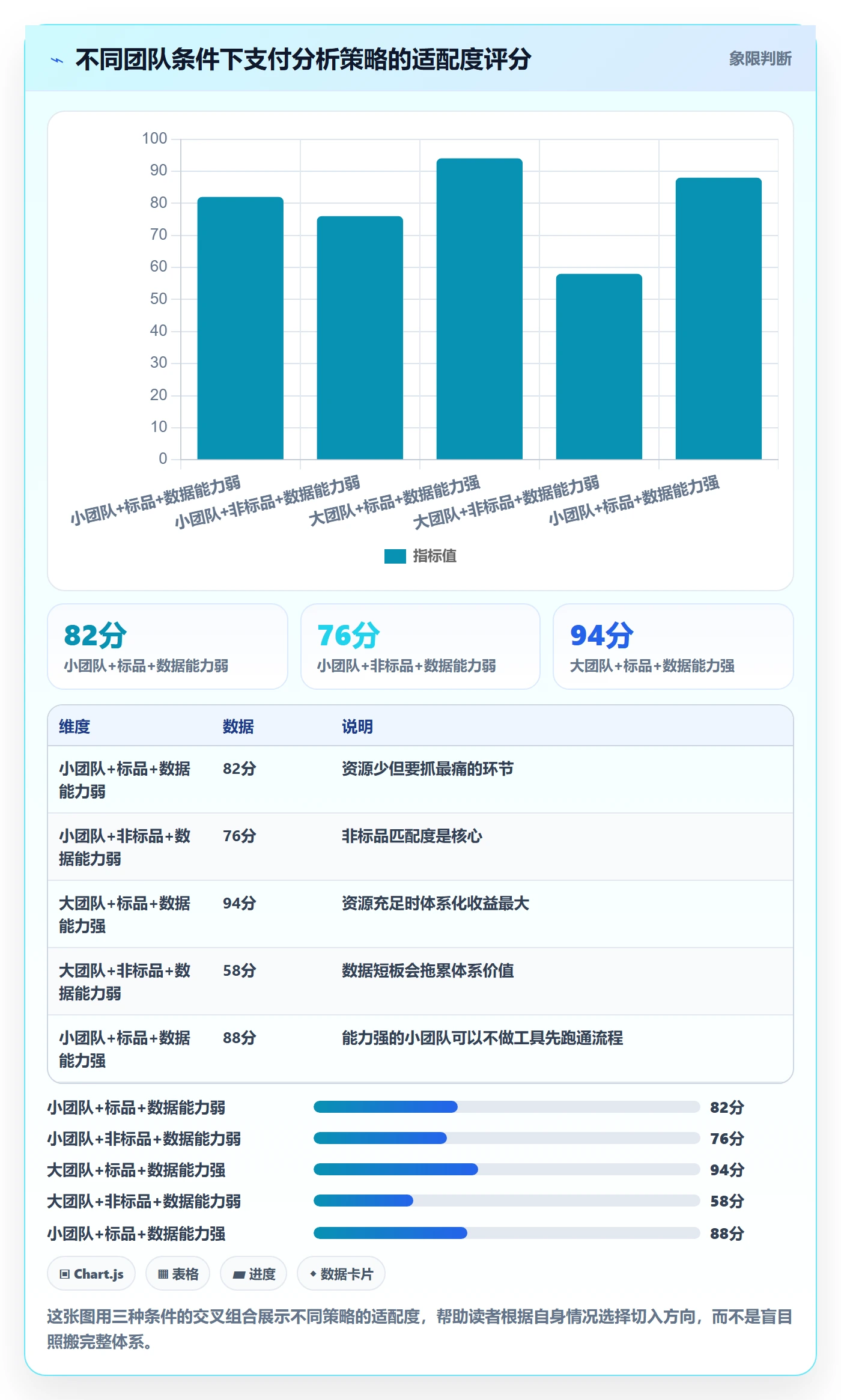
Task: Click table cell 数据短板会拖累体系价值
Action: coord(428,970)
